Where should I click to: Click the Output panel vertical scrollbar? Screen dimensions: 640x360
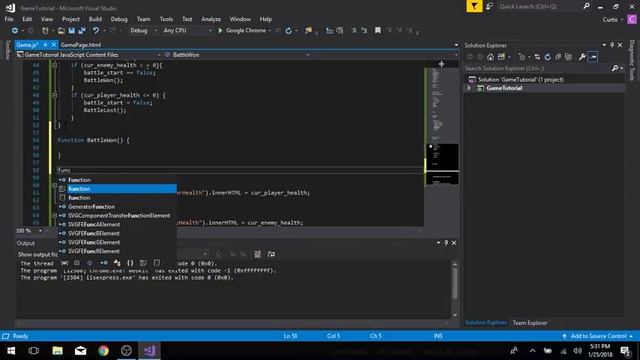pyautogui.click(x=455, y=290)
